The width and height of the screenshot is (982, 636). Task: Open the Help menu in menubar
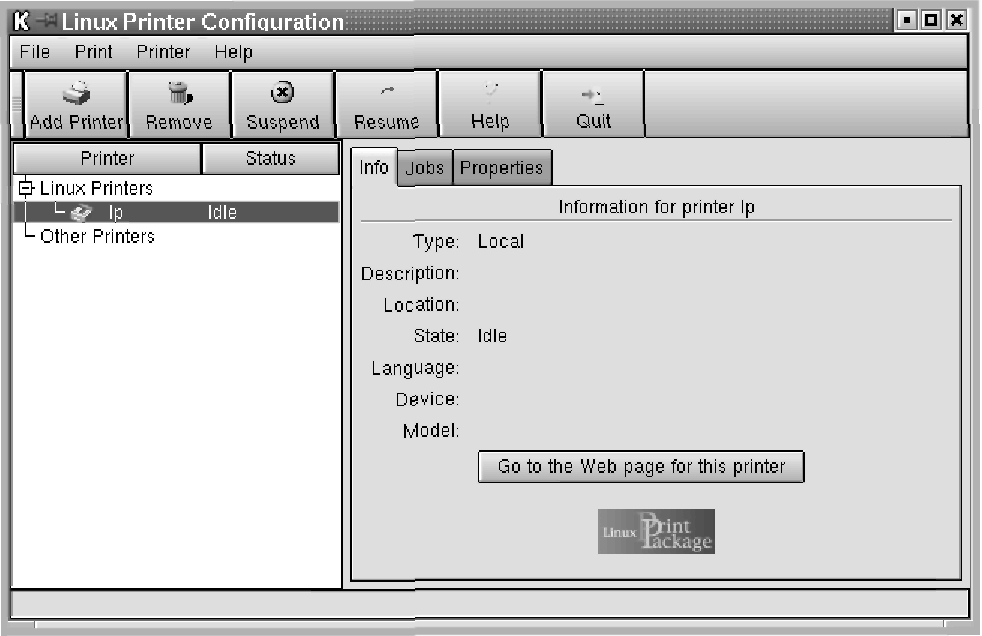(x=233, y=52)
